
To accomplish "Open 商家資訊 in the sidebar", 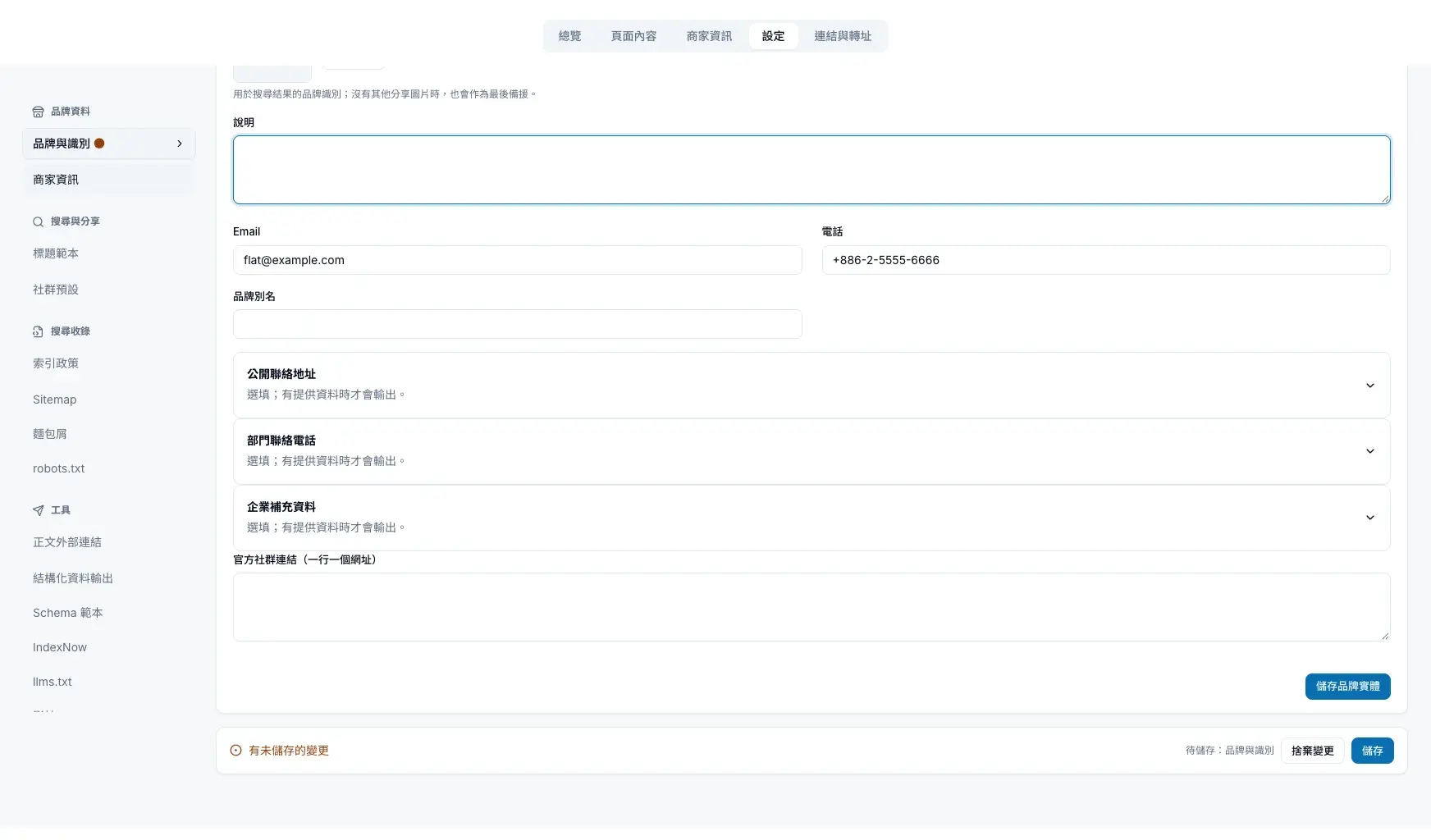I will [x=108, y=180].
